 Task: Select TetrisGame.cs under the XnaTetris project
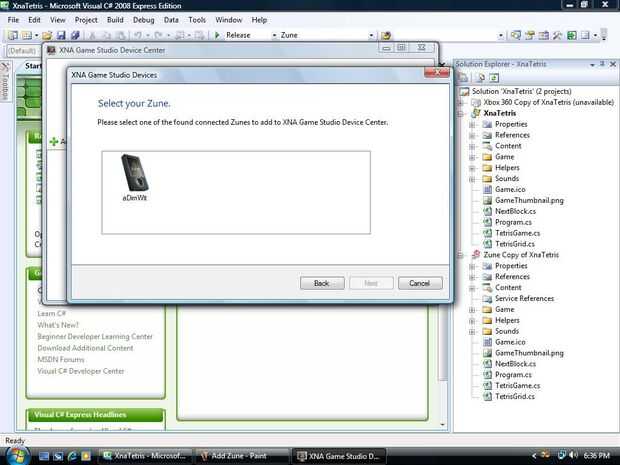pos(517,233)
